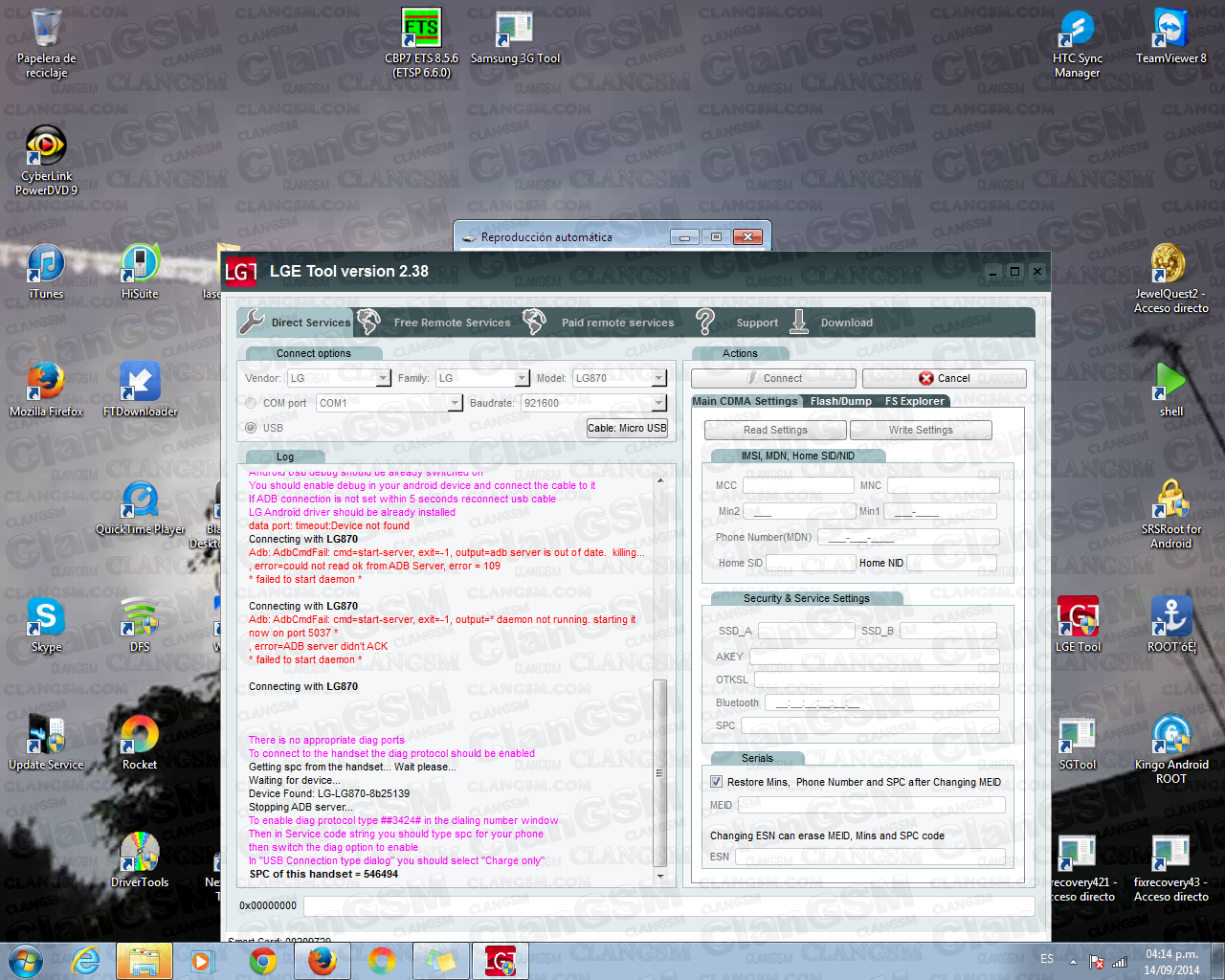This screenshot has width=1225, height=980.
Task: Expand the Model LG870 dropdown
Action: [659, 378]
